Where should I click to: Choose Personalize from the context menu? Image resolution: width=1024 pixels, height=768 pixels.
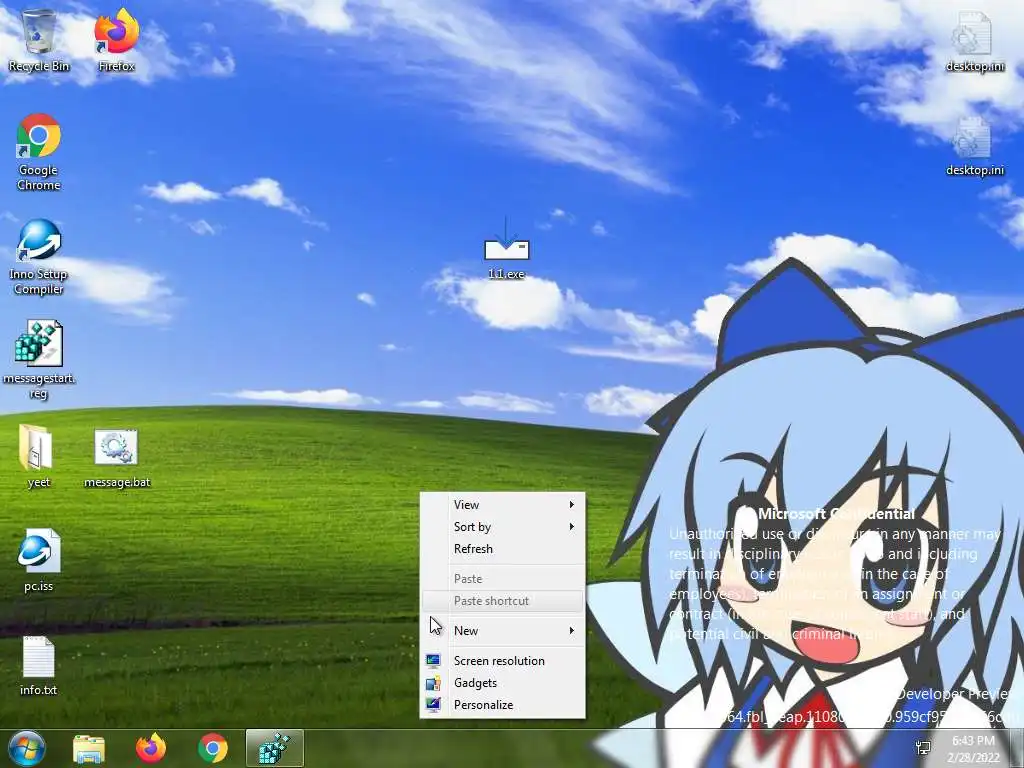[502, 705]
